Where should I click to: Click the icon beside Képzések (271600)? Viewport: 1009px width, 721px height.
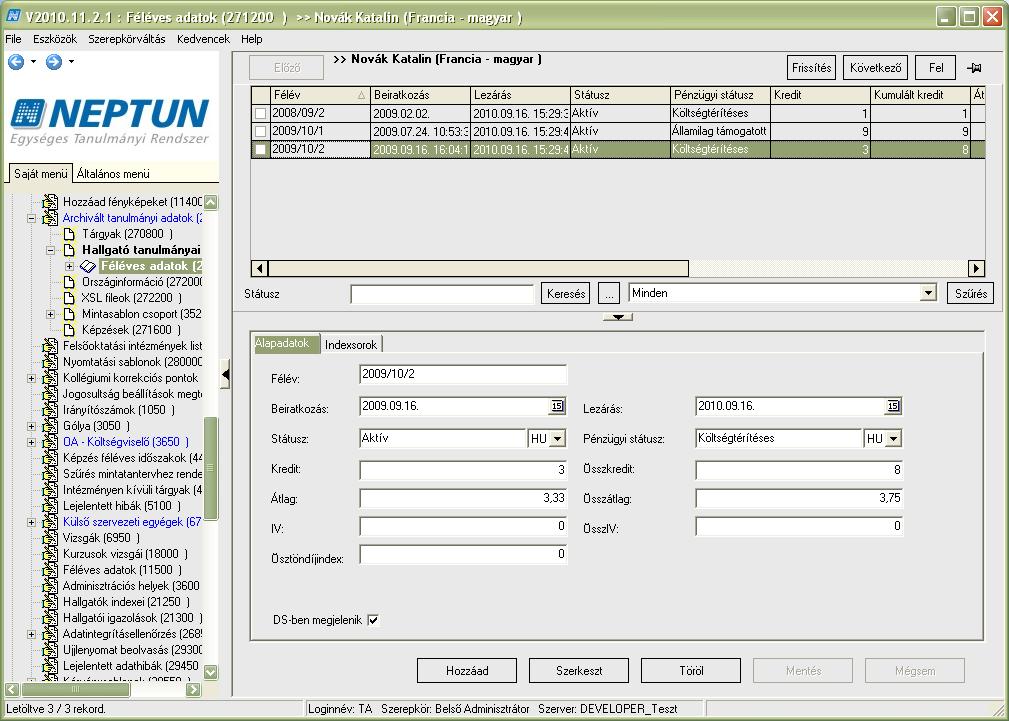click(69, 330)
